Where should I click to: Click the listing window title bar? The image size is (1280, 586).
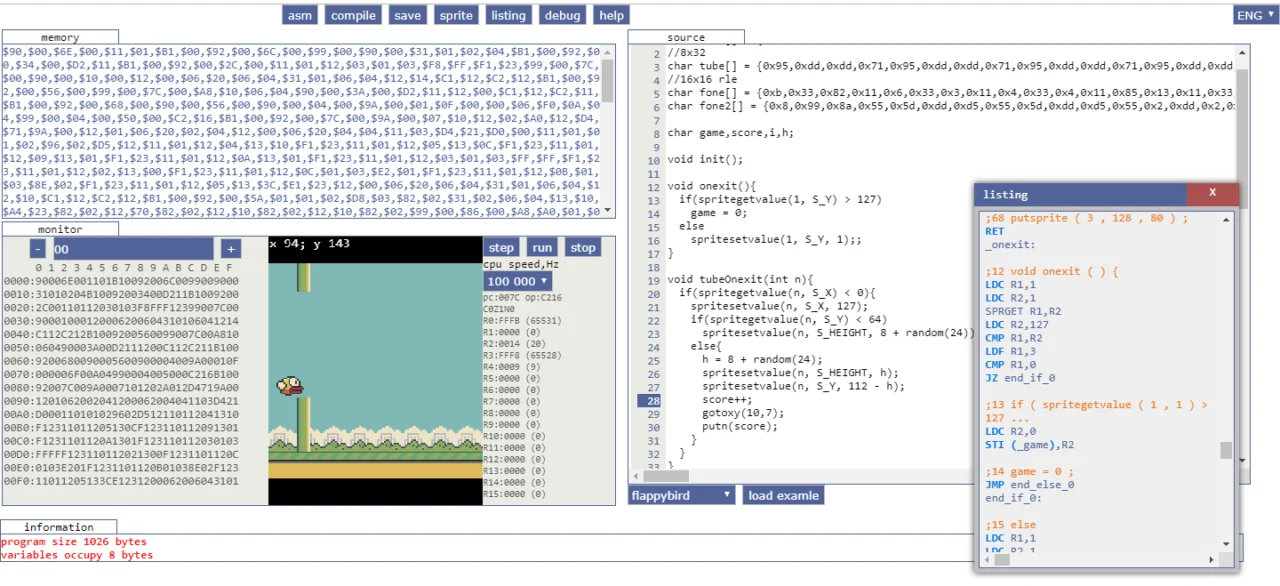(x=1080, y=194)
